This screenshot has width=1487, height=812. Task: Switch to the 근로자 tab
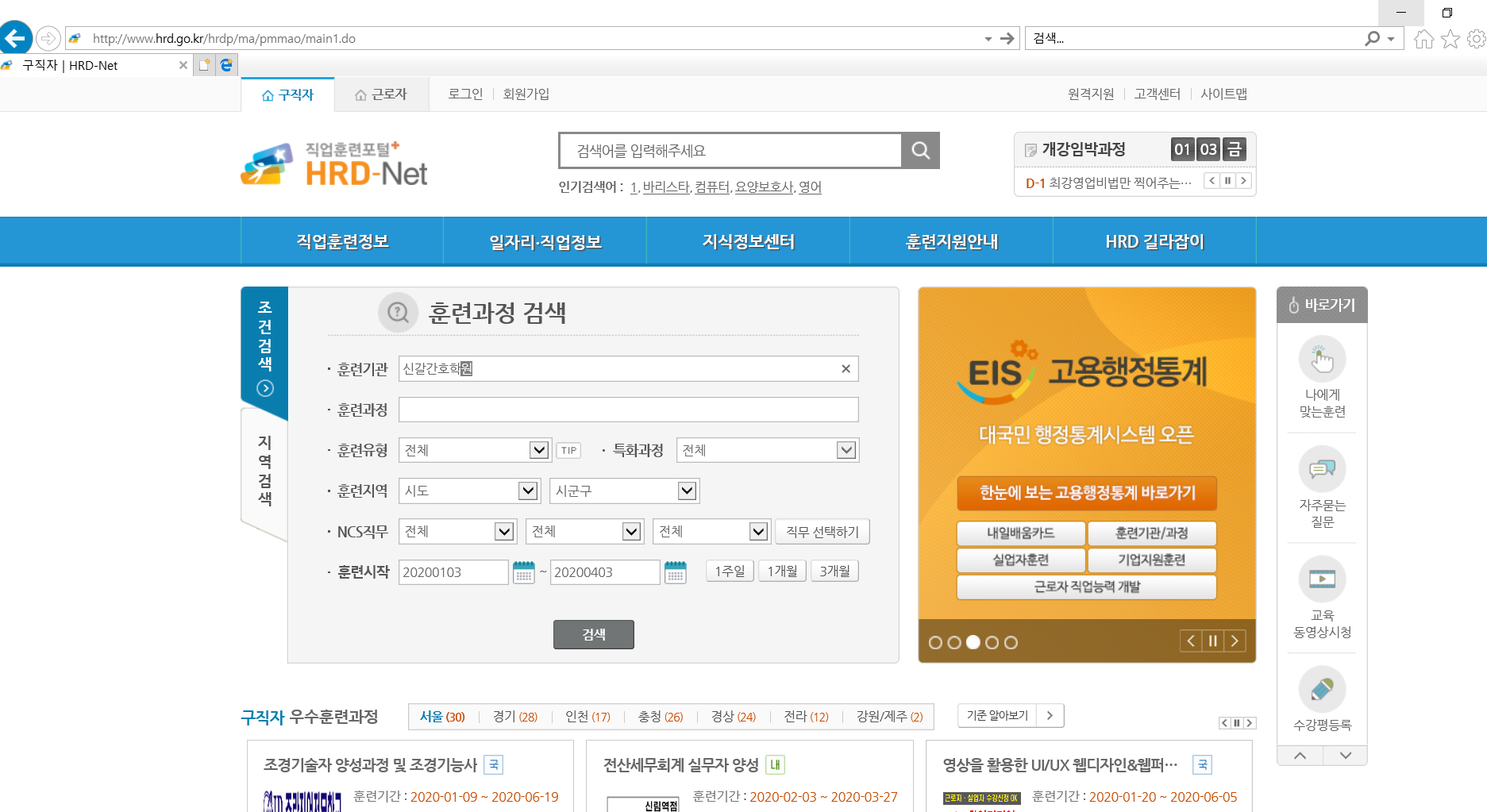pyautogui.click(x=381, y=94)
